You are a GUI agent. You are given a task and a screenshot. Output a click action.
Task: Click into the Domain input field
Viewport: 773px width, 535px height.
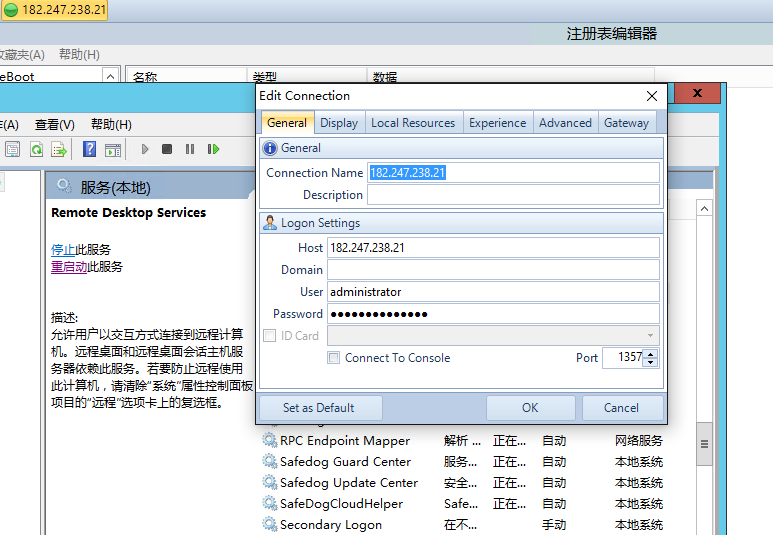coord(493,270)
